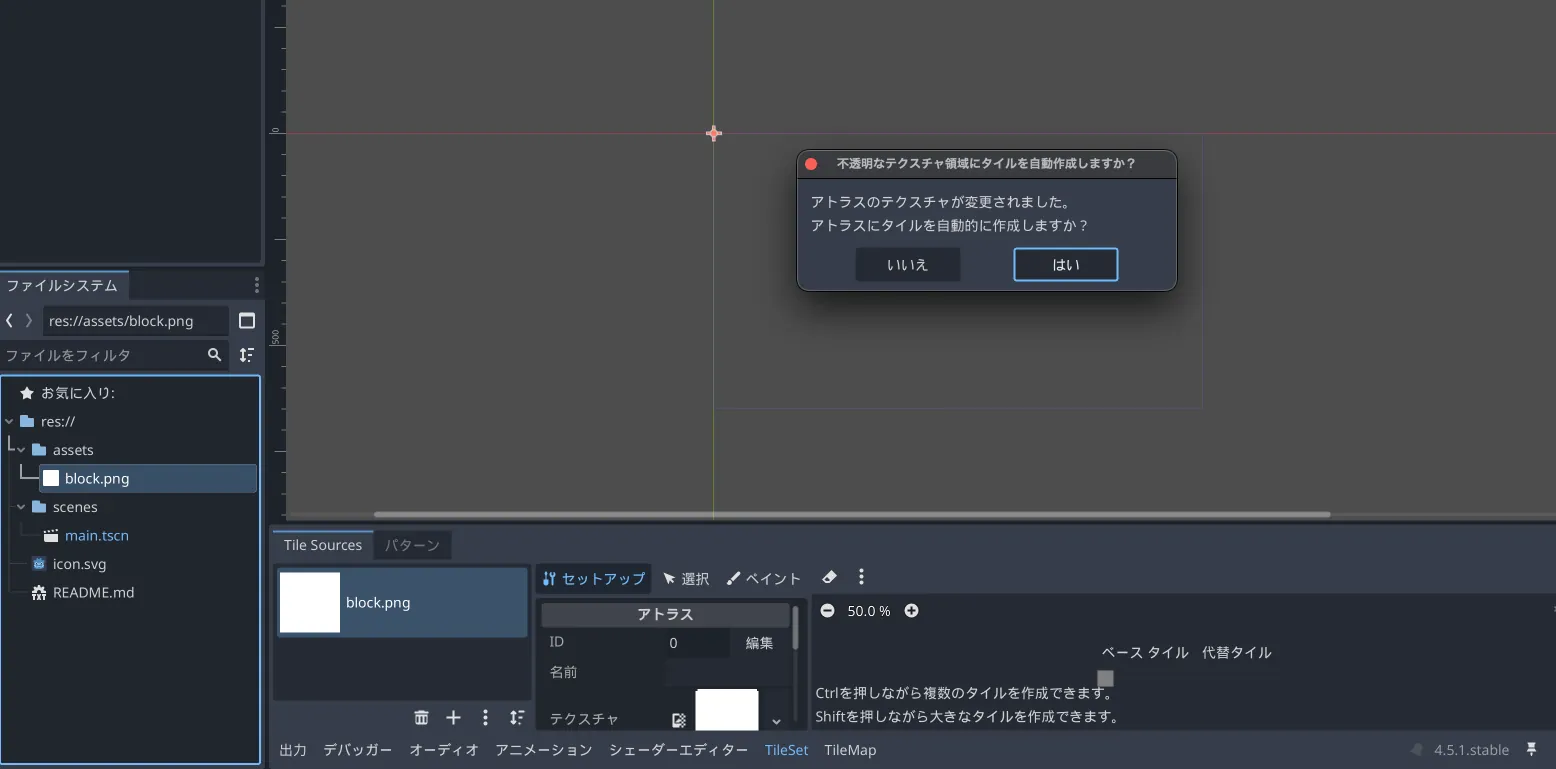Click the 4.5.1.stable version label
The image size is (1556, 769).
click(1471, 750)
